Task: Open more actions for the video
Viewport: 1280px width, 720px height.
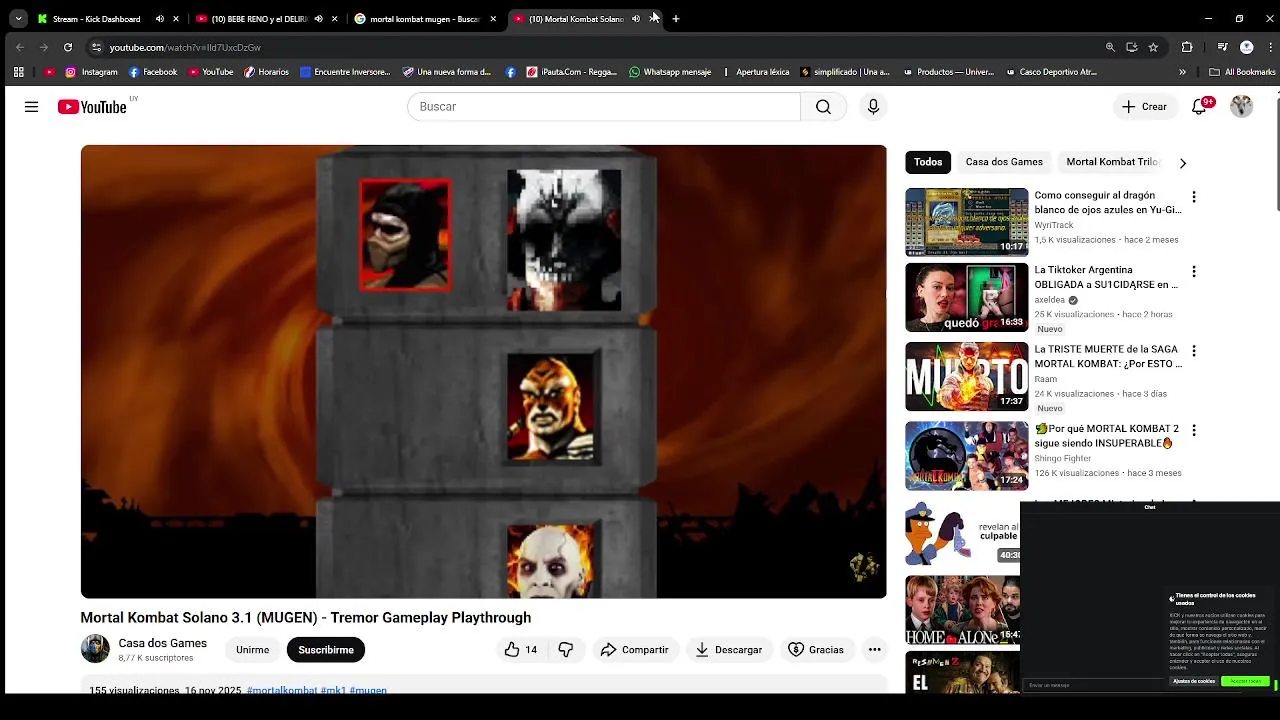Action: coord(875,650)
